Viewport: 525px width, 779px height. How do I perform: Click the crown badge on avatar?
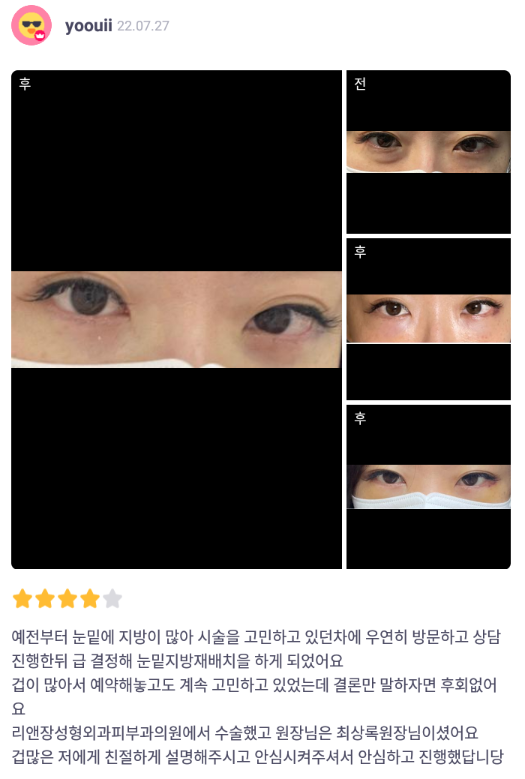pos(41,35)
